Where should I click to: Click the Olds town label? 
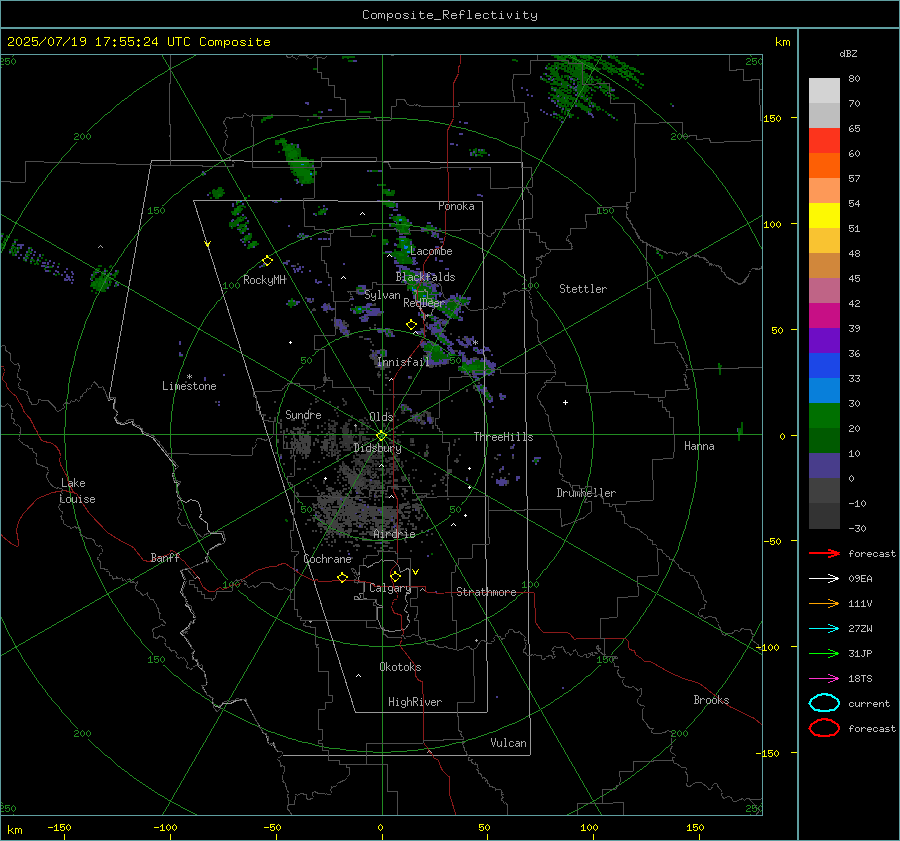pyautogui.click(x=381, y=417)
